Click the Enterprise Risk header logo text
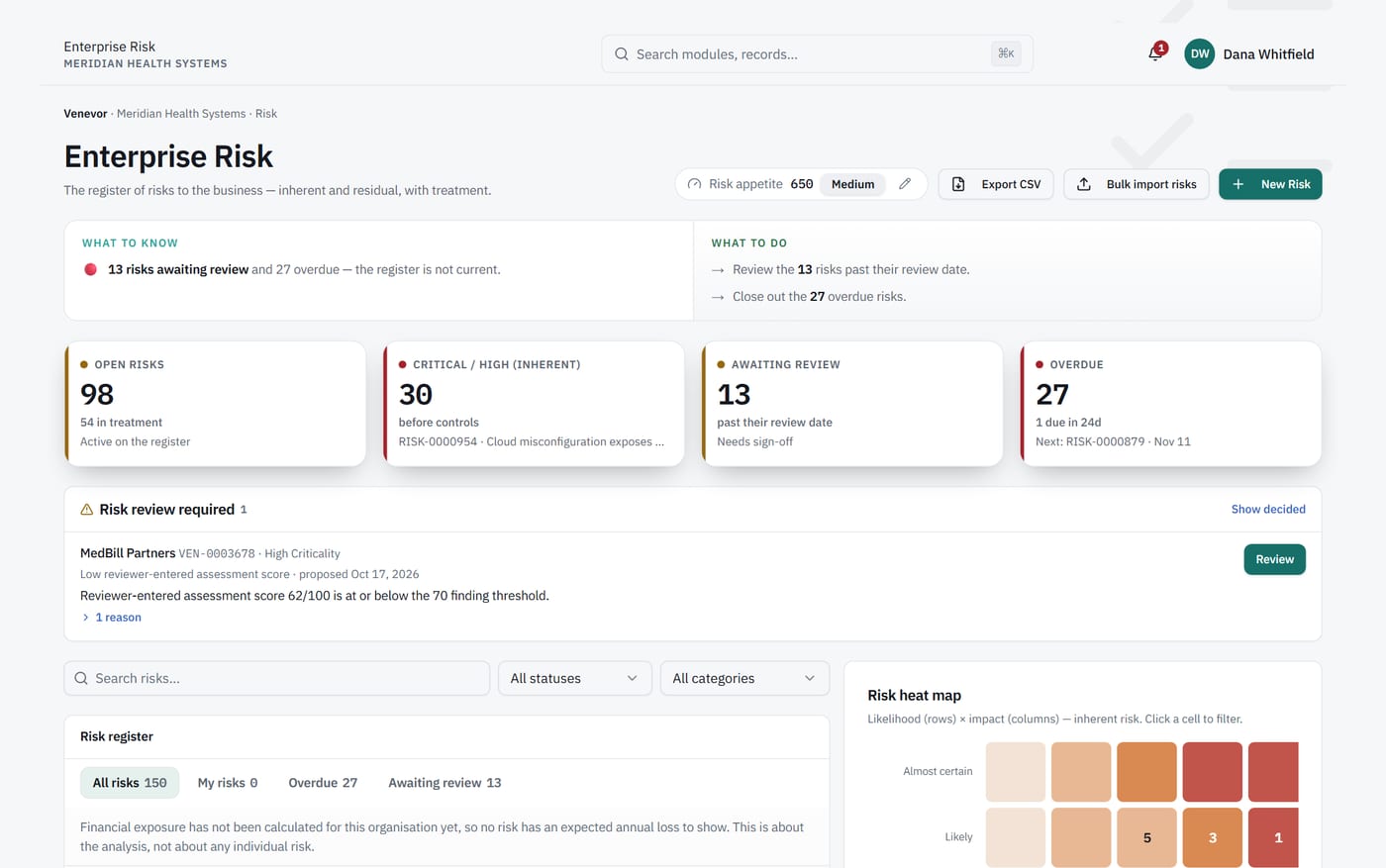The width and height of the screenshot is (1386, 868). click(x=109, y=47)
